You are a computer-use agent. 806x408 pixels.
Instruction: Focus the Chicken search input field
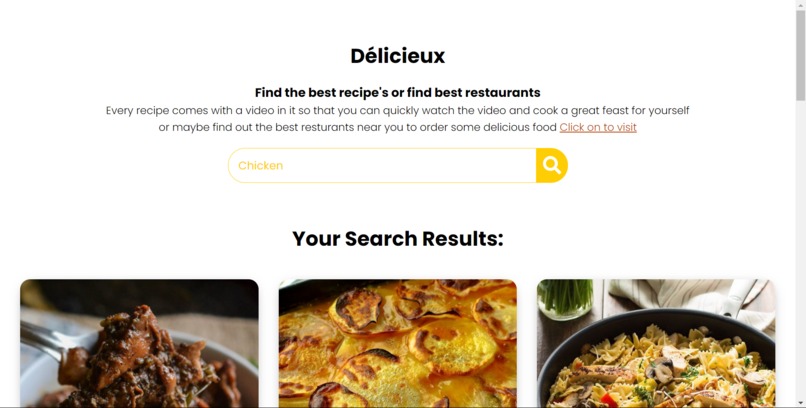tap(382, 165)
